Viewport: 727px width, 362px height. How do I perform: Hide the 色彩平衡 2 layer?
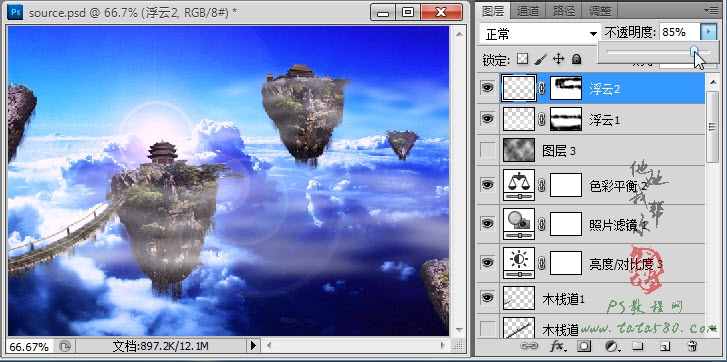[487, 184]
